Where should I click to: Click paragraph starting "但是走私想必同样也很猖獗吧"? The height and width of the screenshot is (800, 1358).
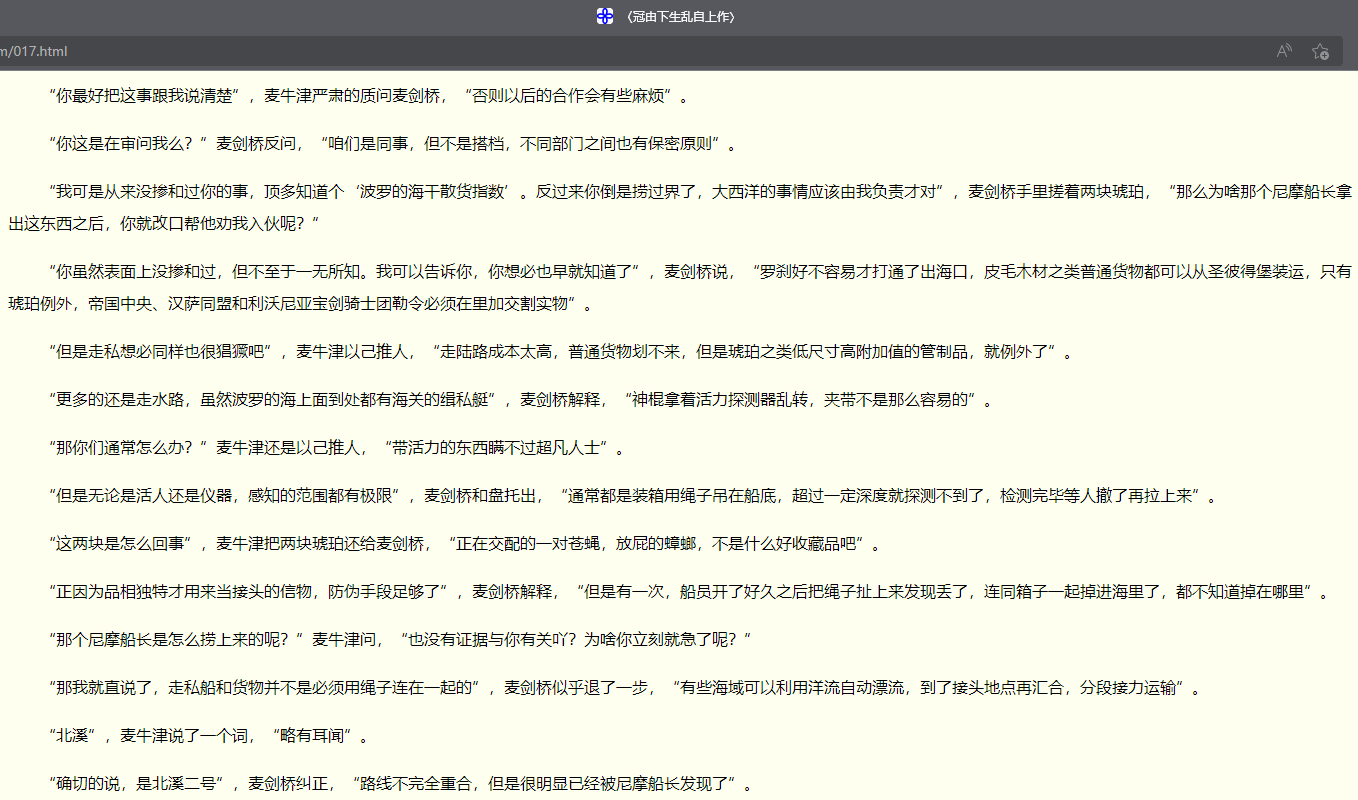561,352
